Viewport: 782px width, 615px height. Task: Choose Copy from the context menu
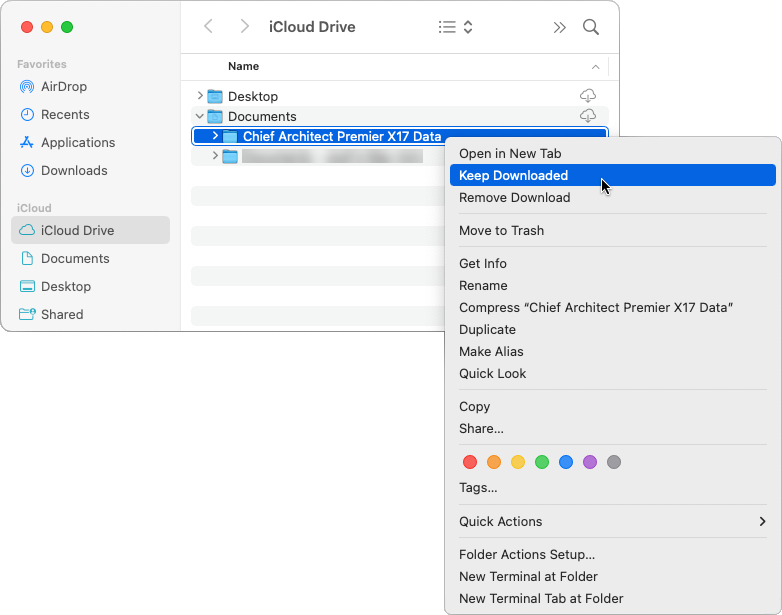coord(612,407)
